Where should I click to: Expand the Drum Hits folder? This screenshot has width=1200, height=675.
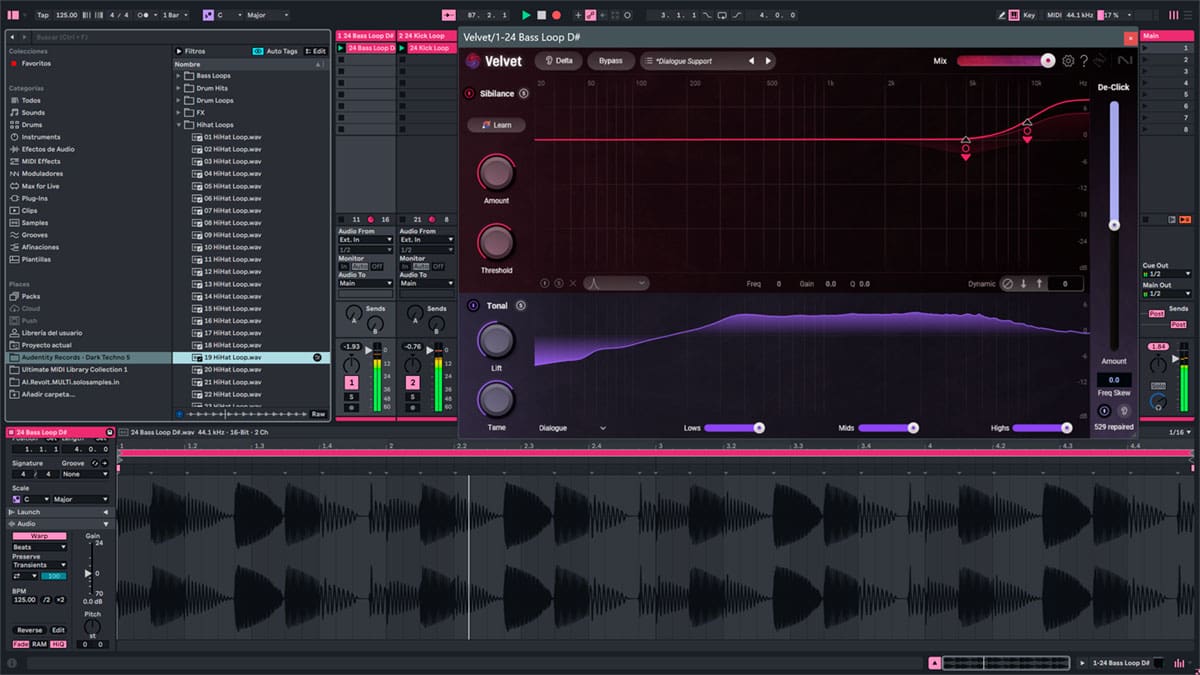click(179, 88)
